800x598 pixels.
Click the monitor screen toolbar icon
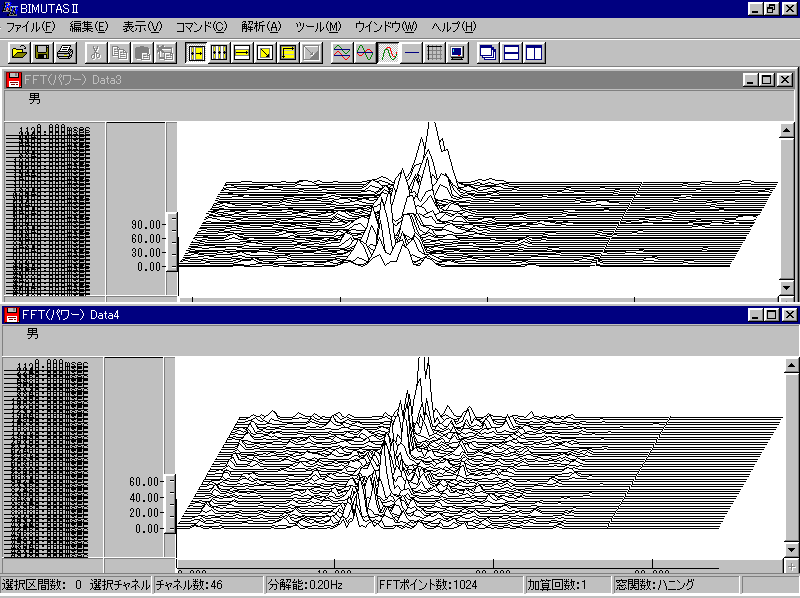[x=457, y=52]
